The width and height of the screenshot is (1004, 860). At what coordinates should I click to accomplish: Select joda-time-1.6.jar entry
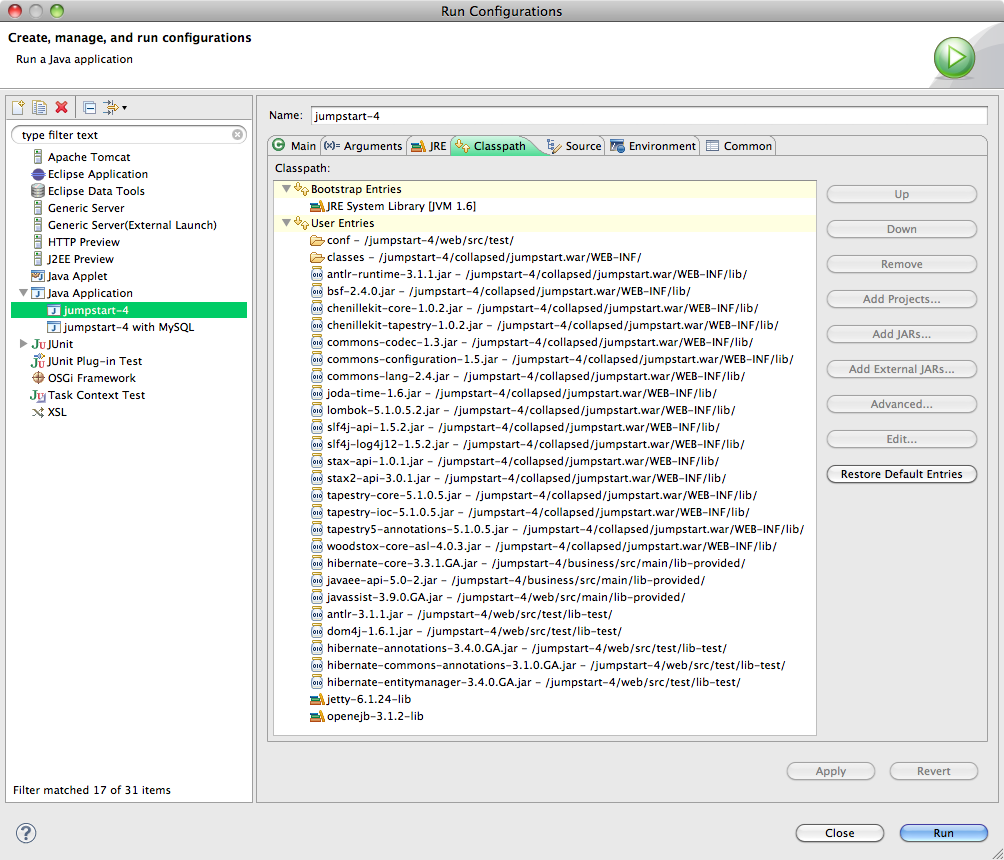click(x=513, y=393)
